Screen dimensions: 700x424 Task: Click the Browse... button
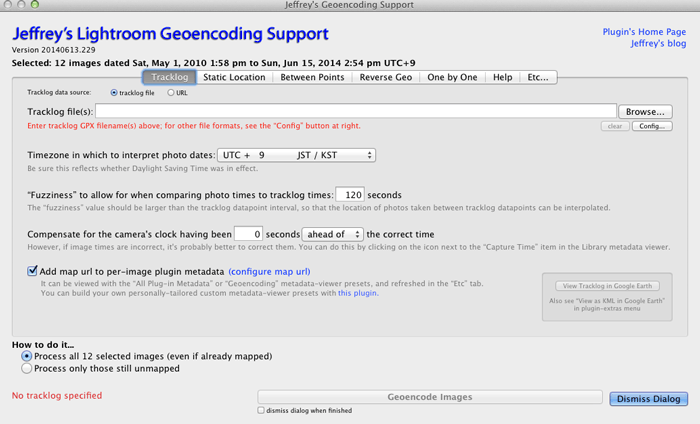pos(645,112)
